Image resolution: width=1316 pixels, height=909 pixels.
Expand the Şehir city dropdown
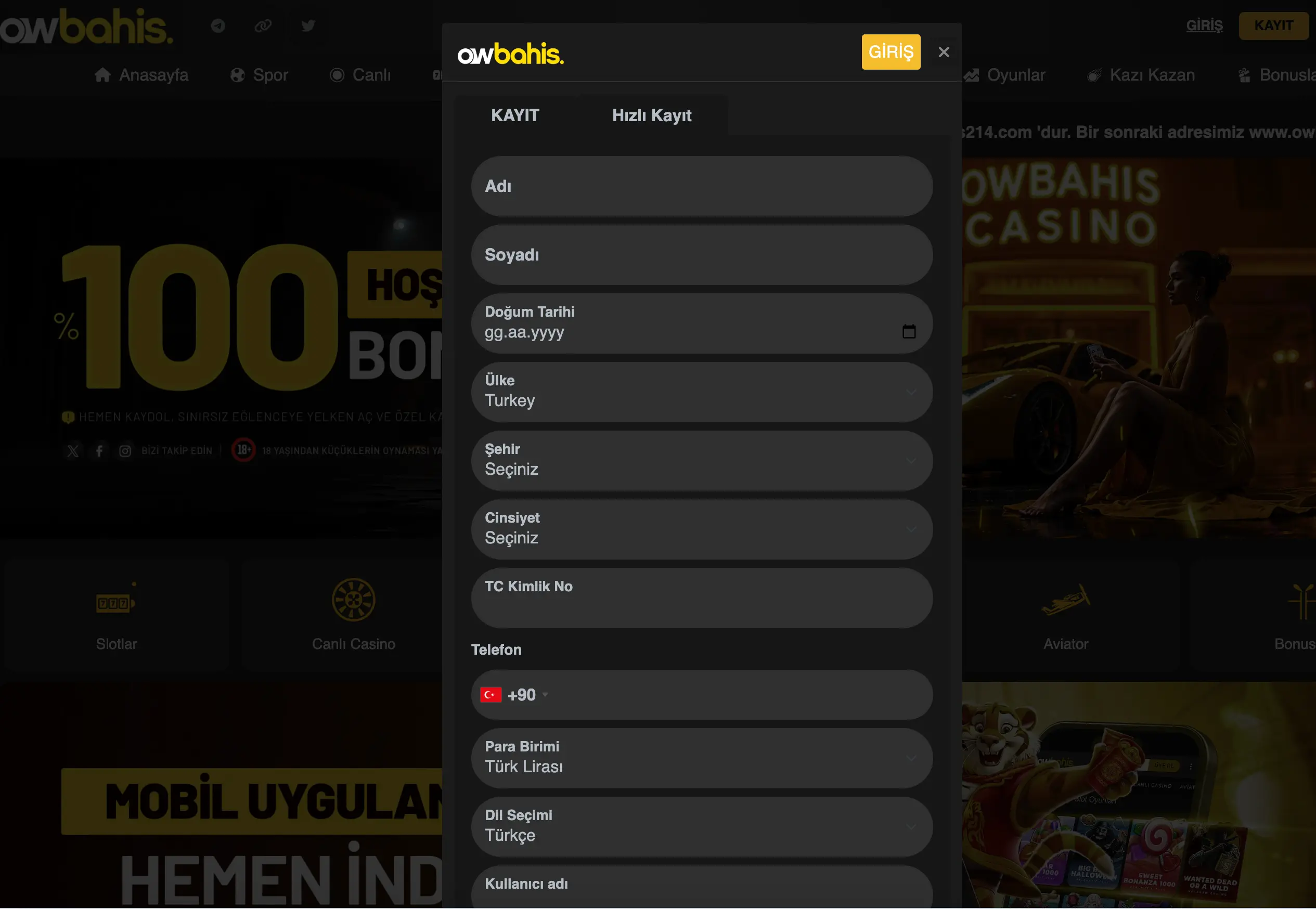[701, 461]
